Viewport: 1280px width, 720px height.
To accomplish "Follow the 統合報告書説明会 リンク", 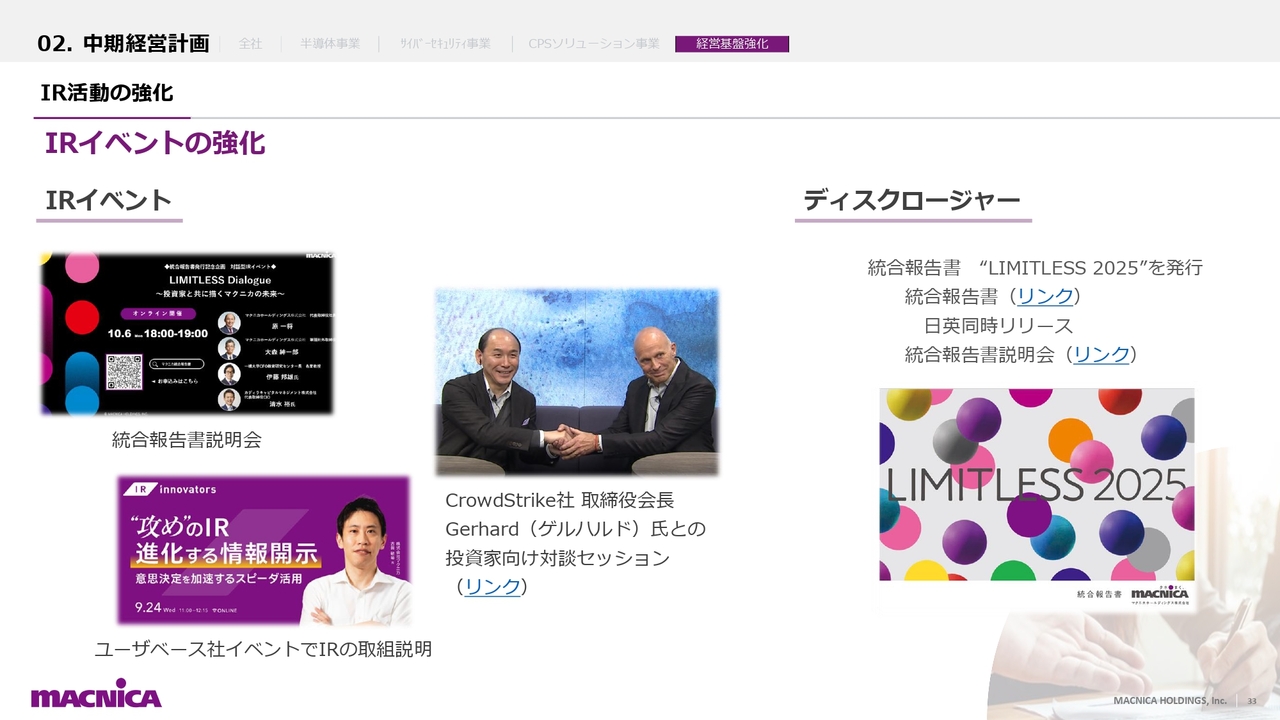I will 1101,354.
